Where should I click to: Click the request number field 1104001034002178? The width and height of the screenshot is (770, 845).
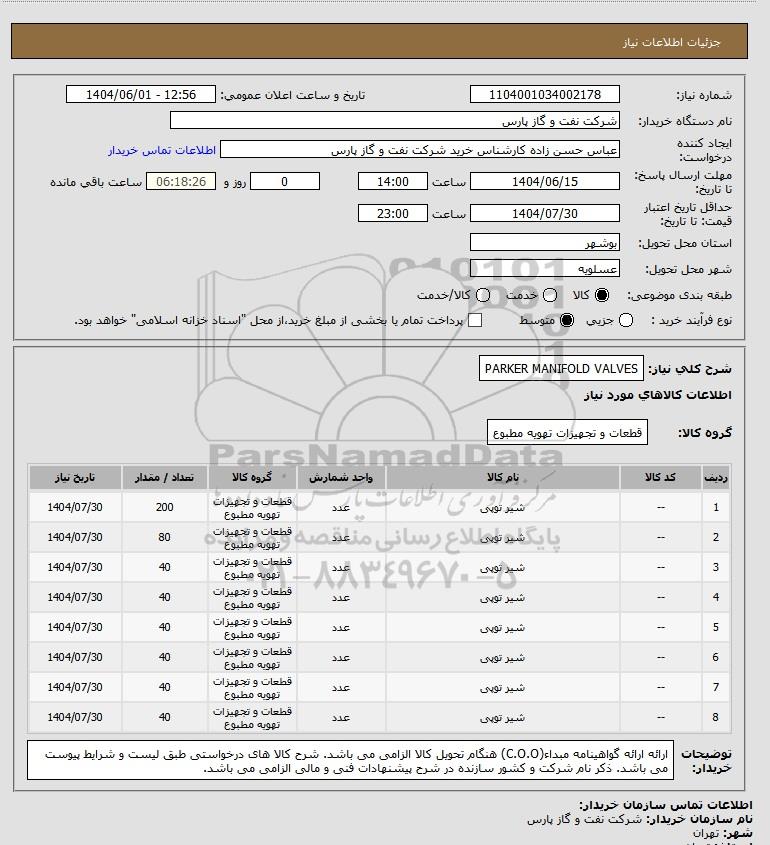545,94
